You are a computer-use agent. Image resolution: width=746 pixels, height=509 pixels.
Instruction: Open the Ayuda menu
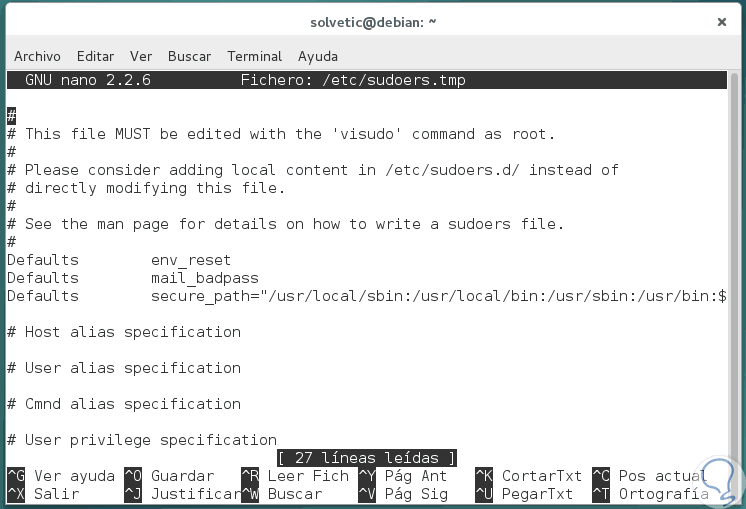tap(318, 56)
